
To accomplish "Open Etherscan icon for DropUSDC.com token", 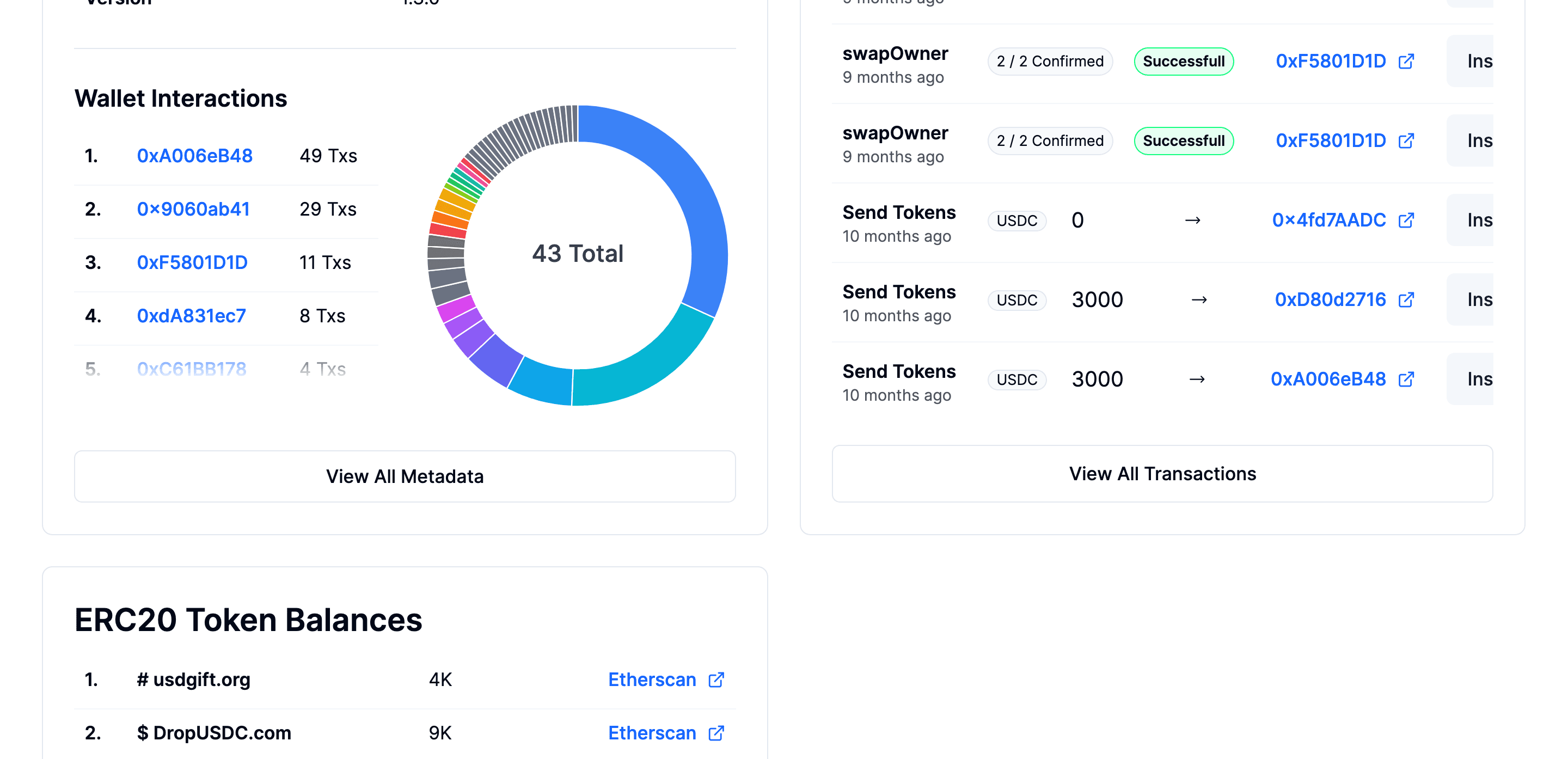I will (716, 733).
